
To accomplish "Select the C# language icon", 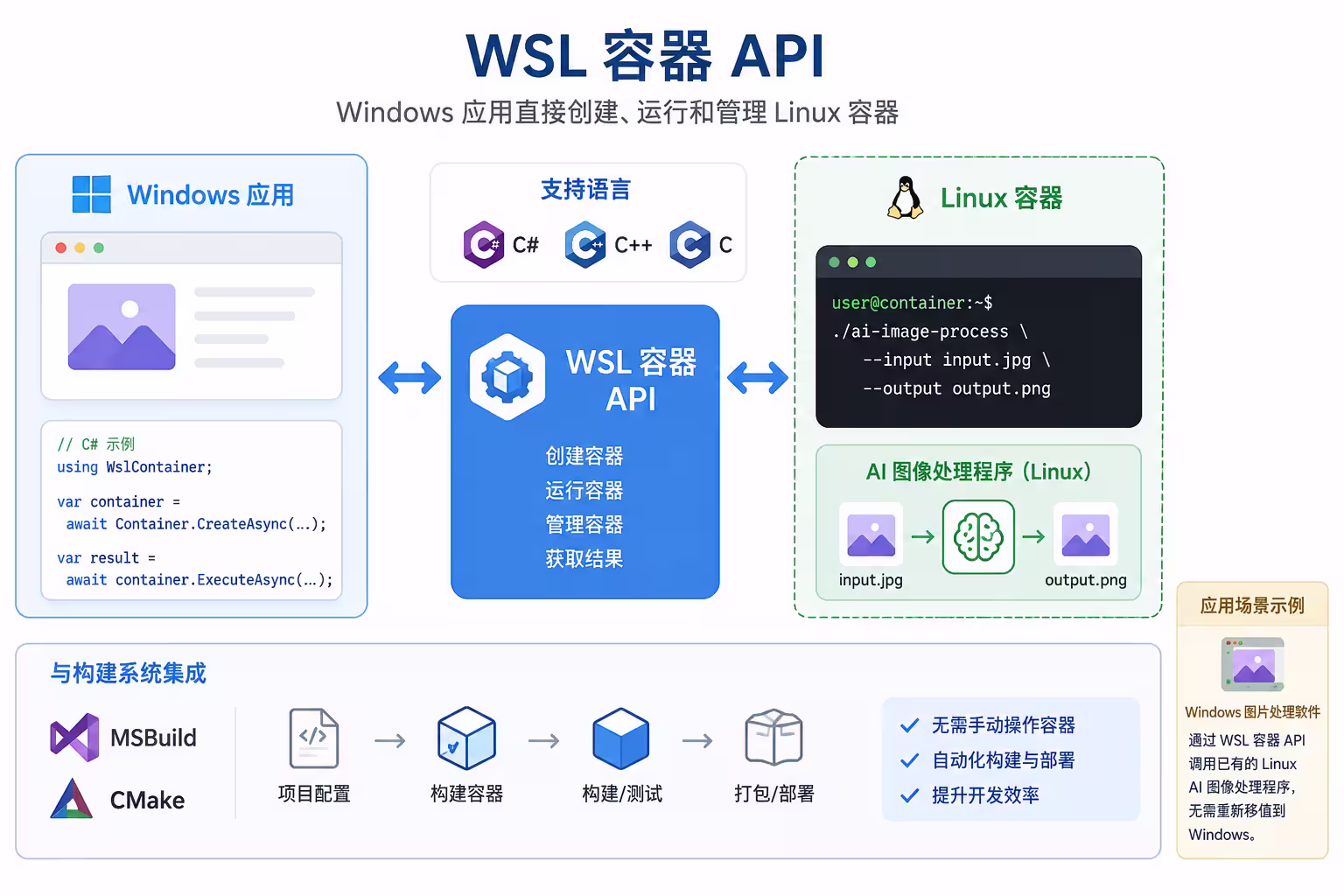I will coord(483,244).
